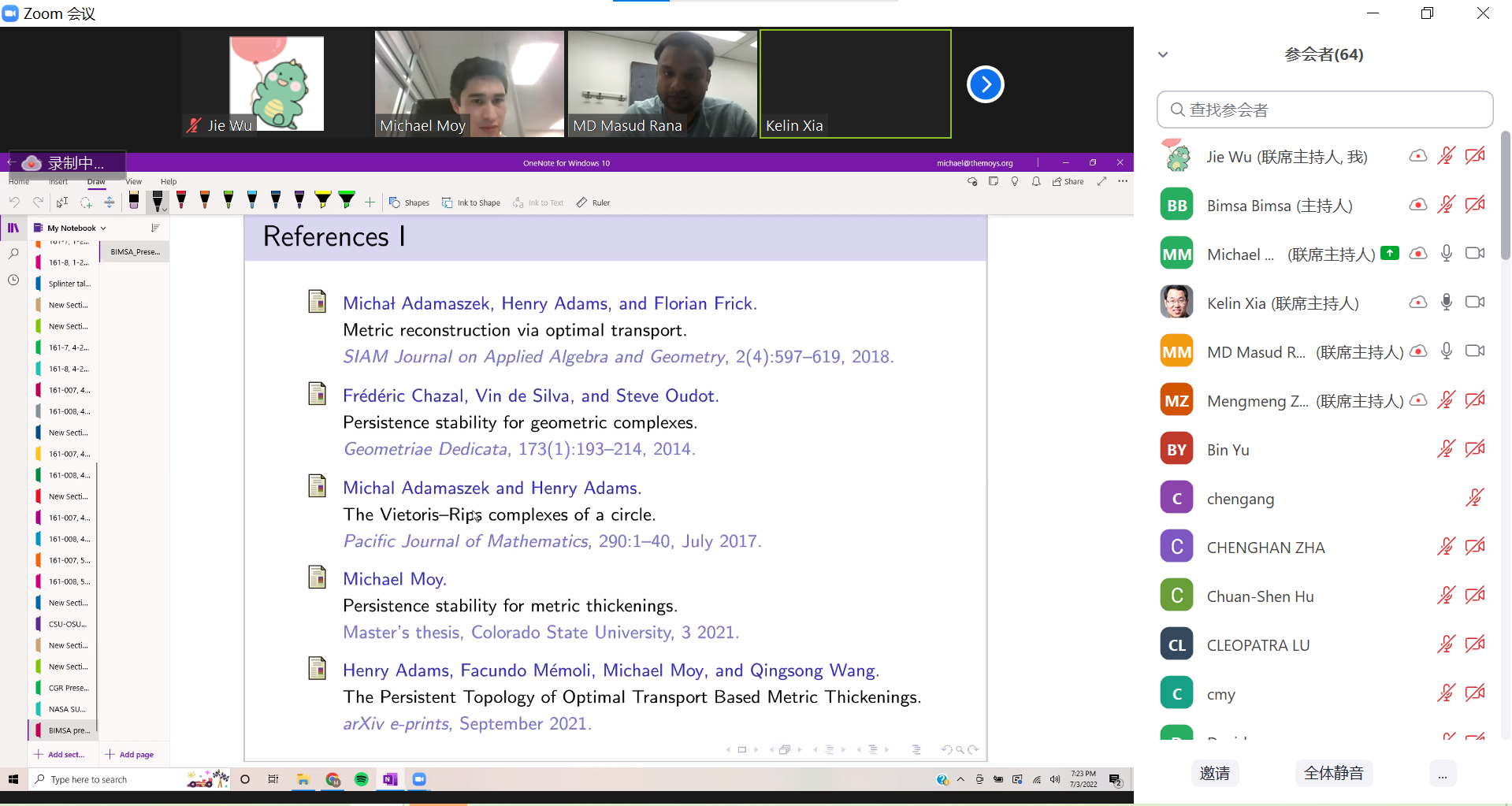Expand My Notebook dropdown
The image size is (1512, 806).
click(102, 228)
